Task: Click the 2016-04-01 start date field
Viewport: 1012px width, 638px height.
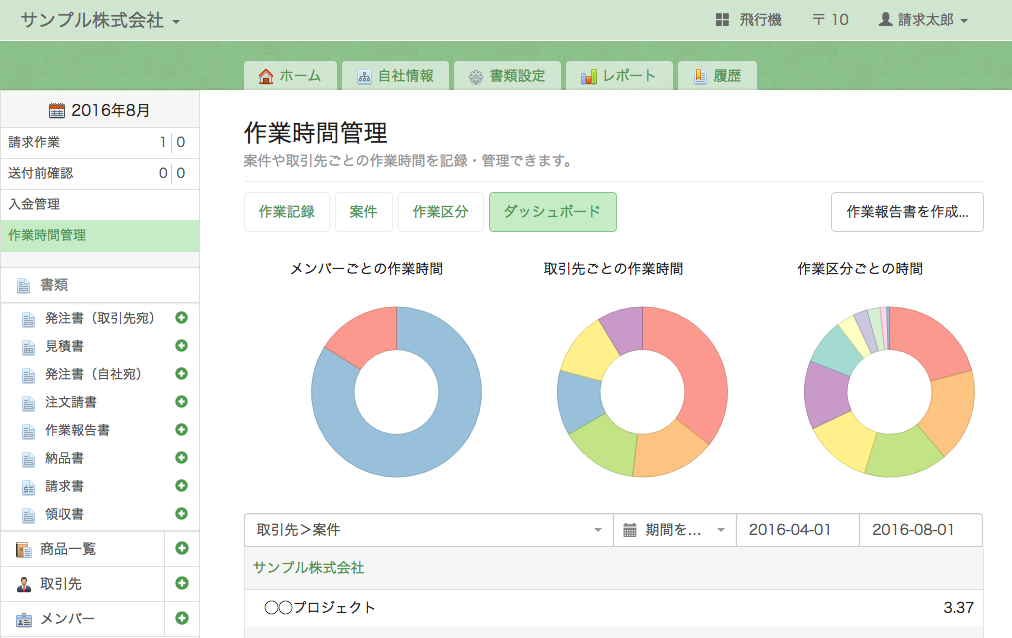Action: coord(797,530)
